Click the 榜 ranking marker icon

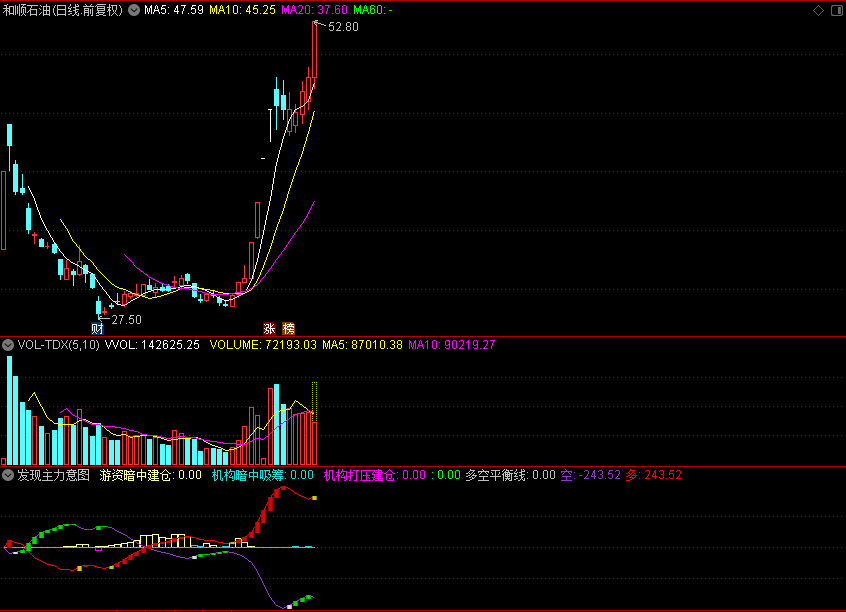click(x=288, y=329)
